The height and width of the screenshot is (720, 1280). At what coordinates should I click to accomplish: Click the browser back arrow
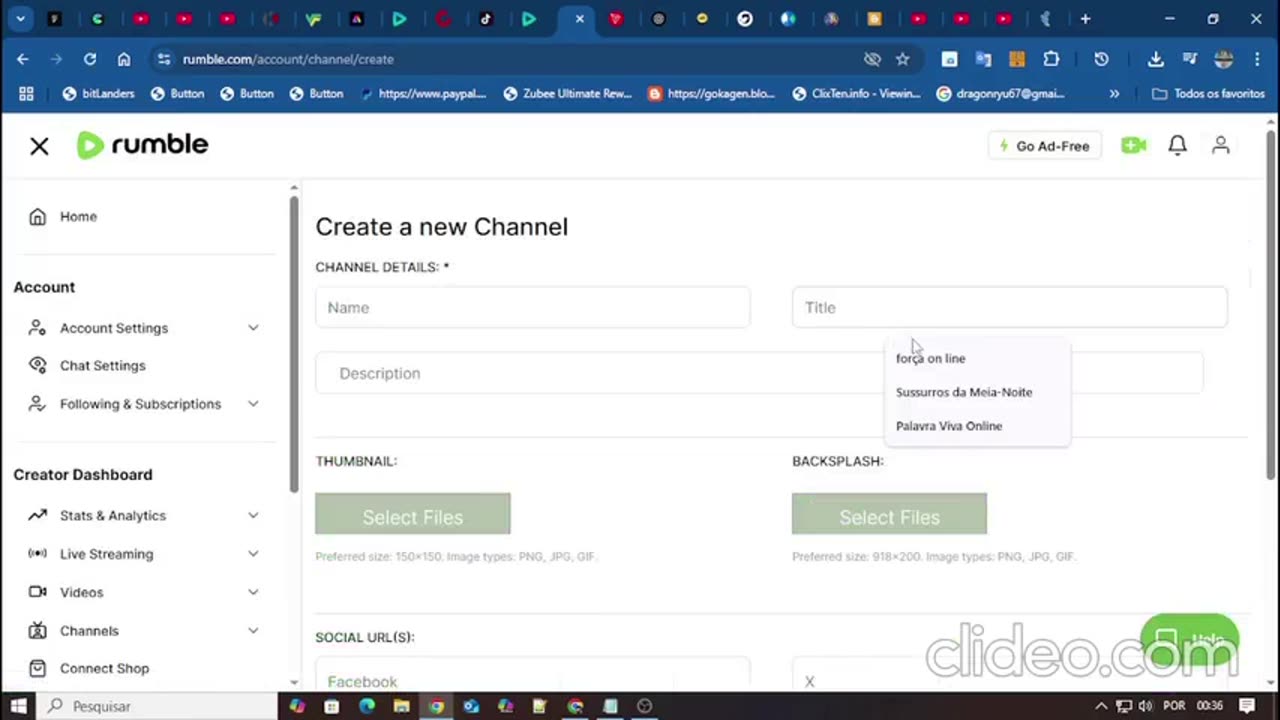click(22, 59)
